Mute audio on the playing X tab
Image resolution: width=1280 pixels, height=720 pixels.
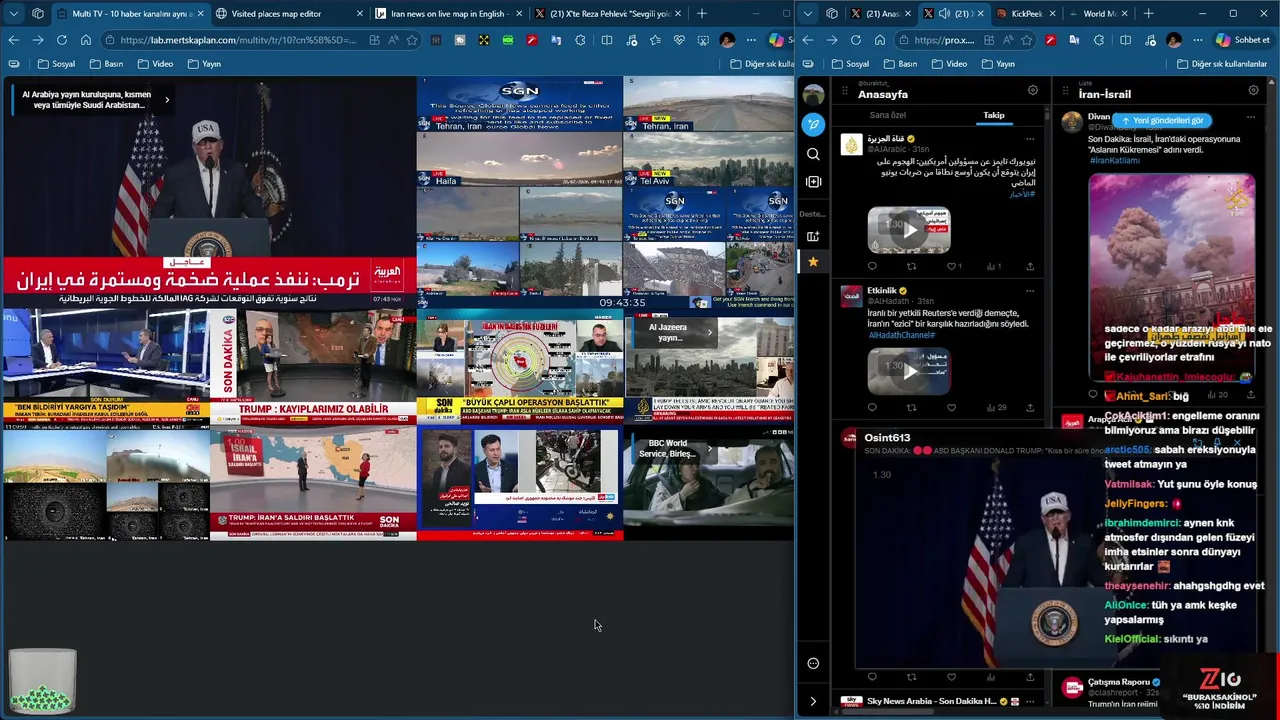coord(944,14)
